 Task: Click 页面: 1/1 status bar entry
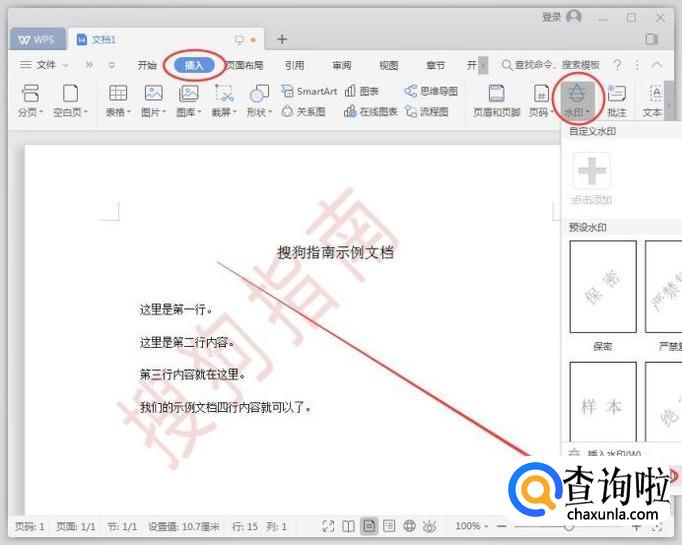click(x=76, y=526)
